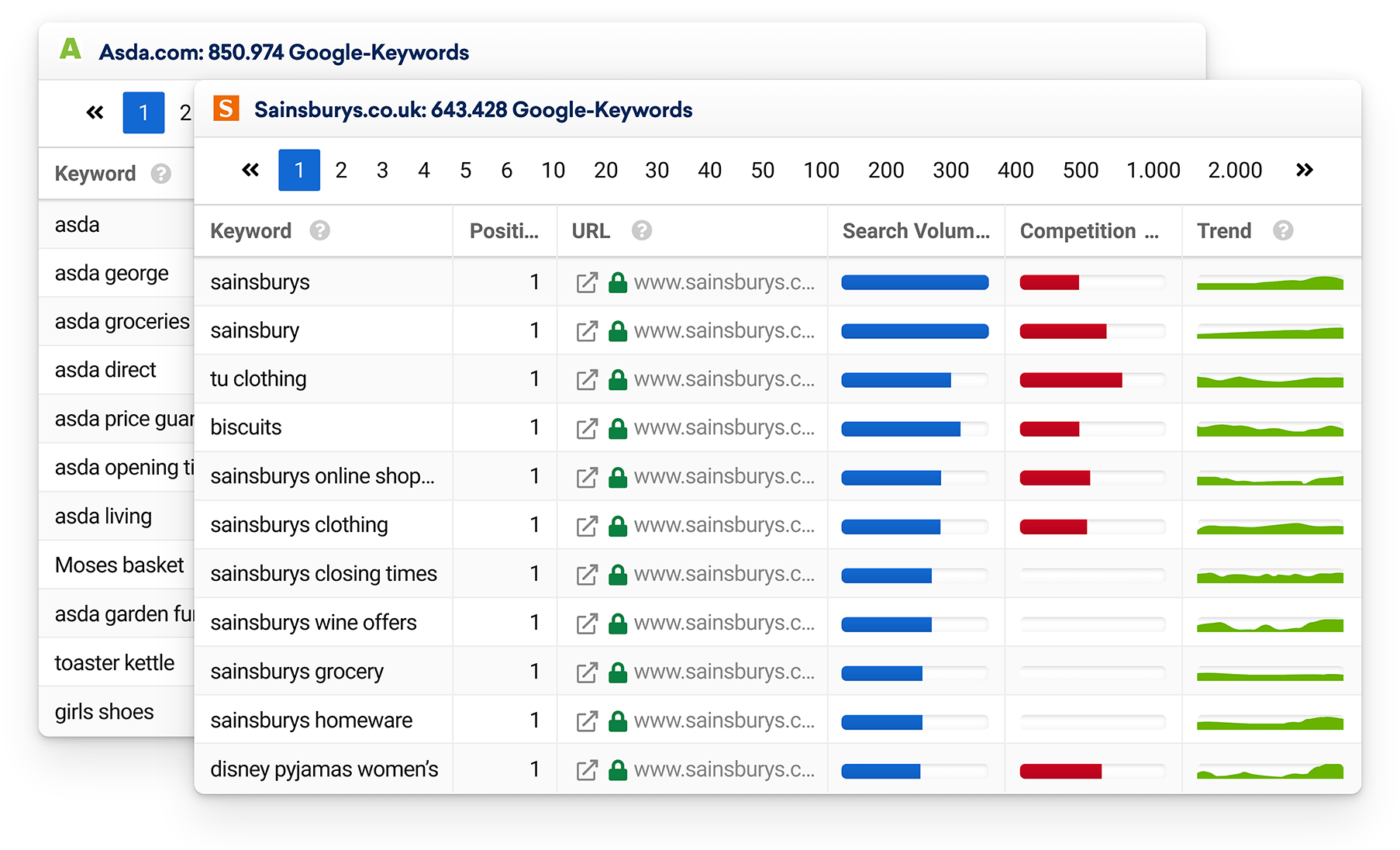Screen dimensions: 1400x850
Task: Click help icon next to URL column header
Action: [642, 230]
